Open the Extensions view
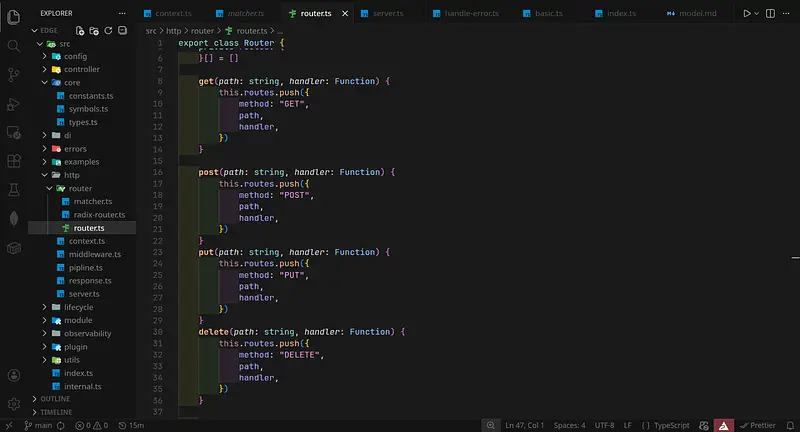This screenshot has height=432, width=800. coord(14,161)
